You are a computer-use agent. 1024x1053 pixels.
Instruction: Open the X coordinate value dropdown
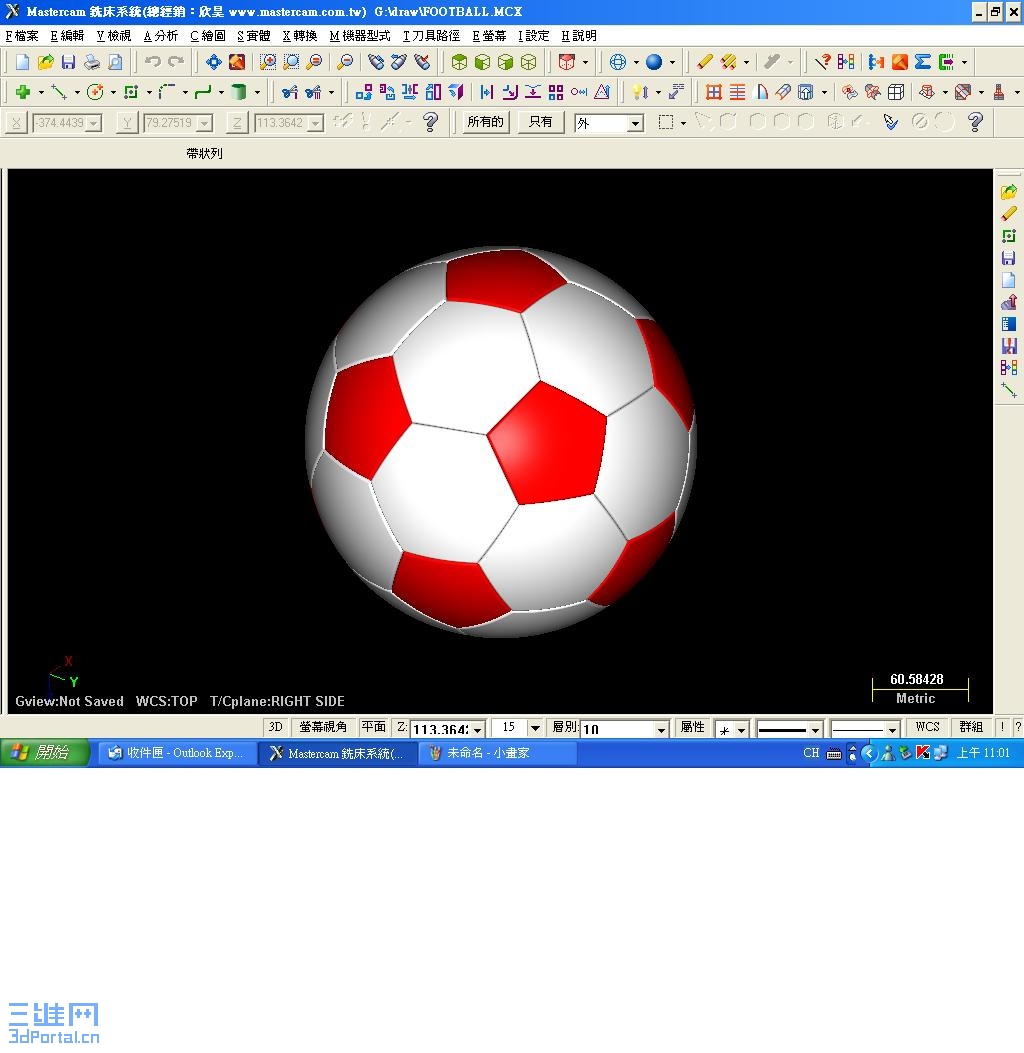(x=93, y=124)
